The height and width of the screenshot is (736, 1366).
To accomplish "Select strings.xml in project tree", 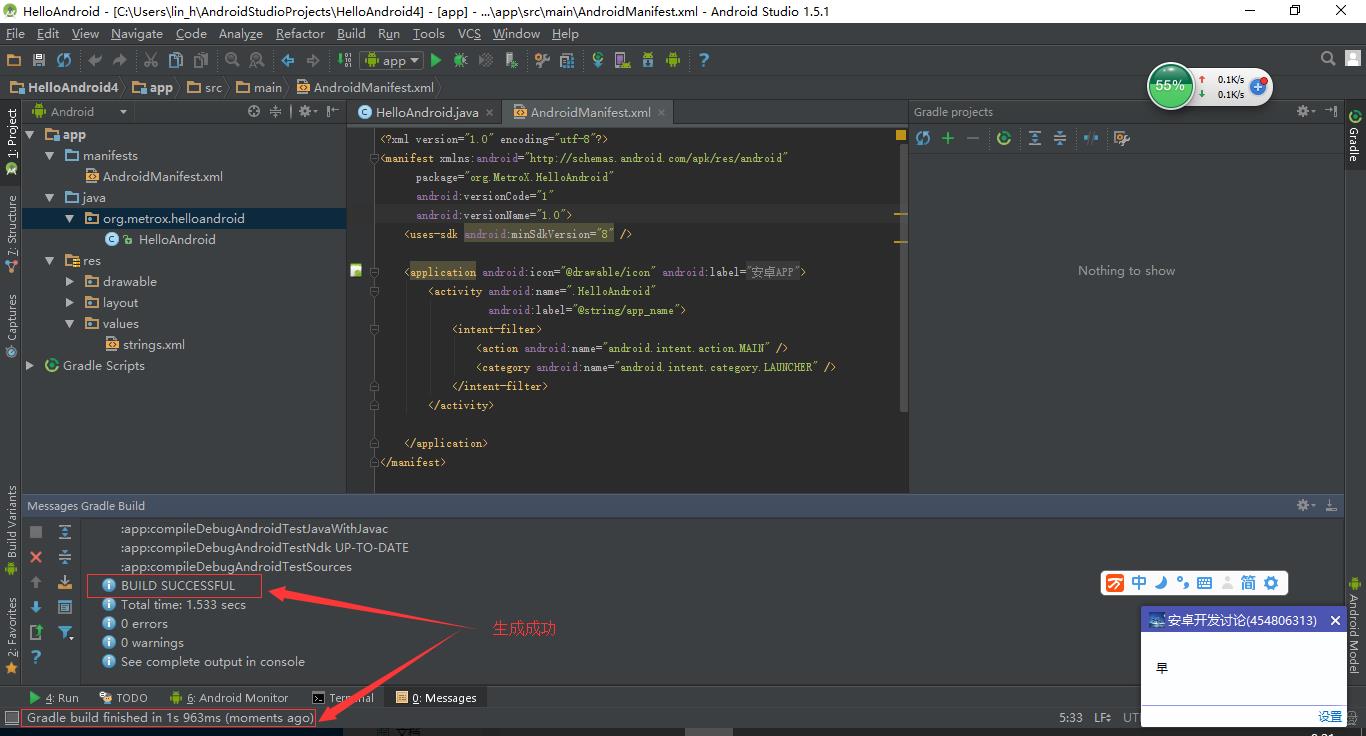I will [x=144, y=345].
